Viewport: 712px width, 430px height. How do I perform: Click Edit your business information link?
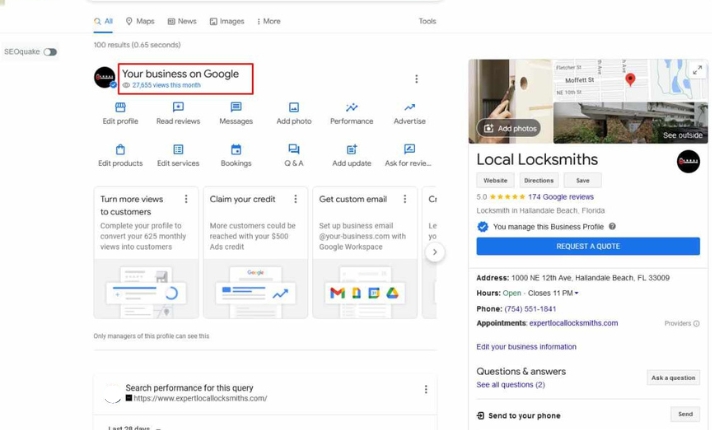[x=526, y=346]
